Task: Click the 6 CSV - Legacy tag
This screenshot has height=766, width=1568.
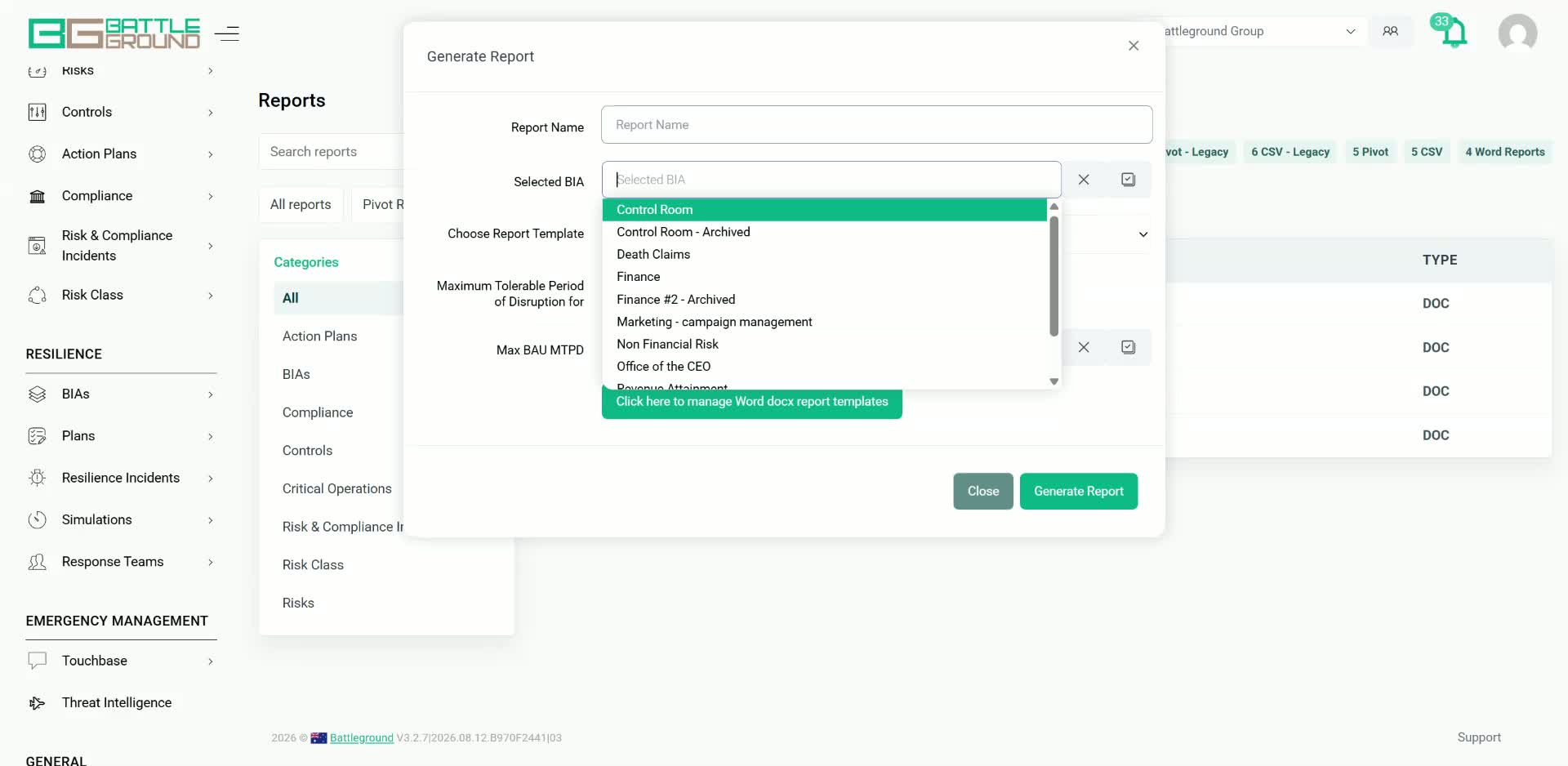Action: click(1290, 152)
